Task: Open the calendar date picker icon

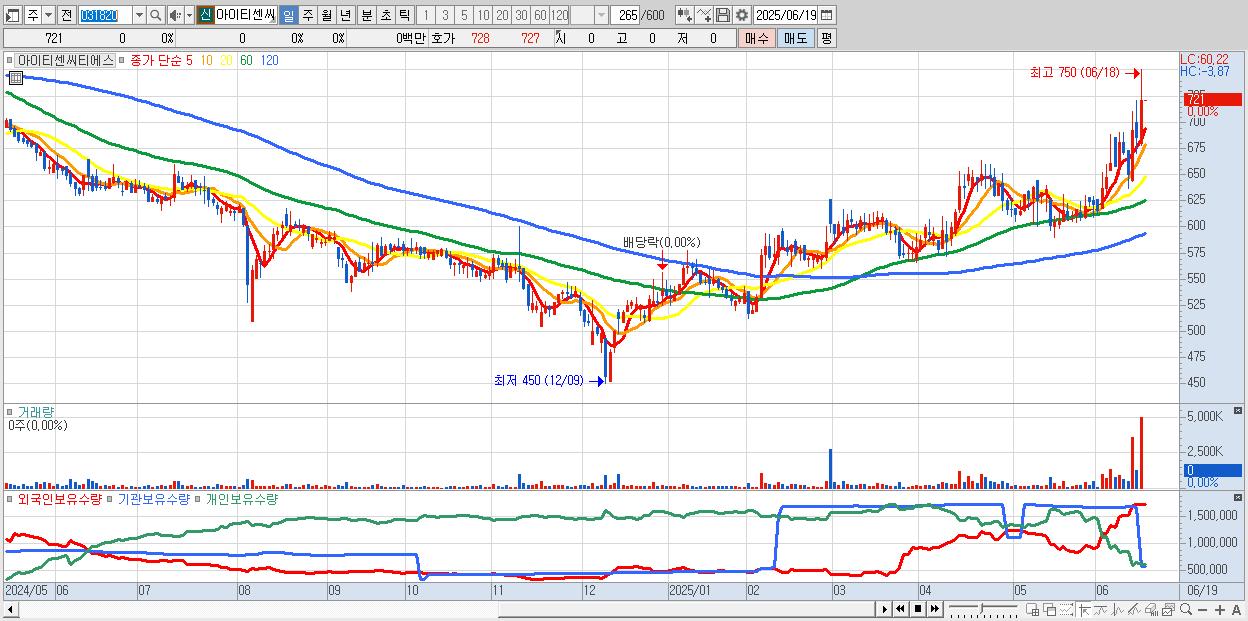Action: pos(827,15)
